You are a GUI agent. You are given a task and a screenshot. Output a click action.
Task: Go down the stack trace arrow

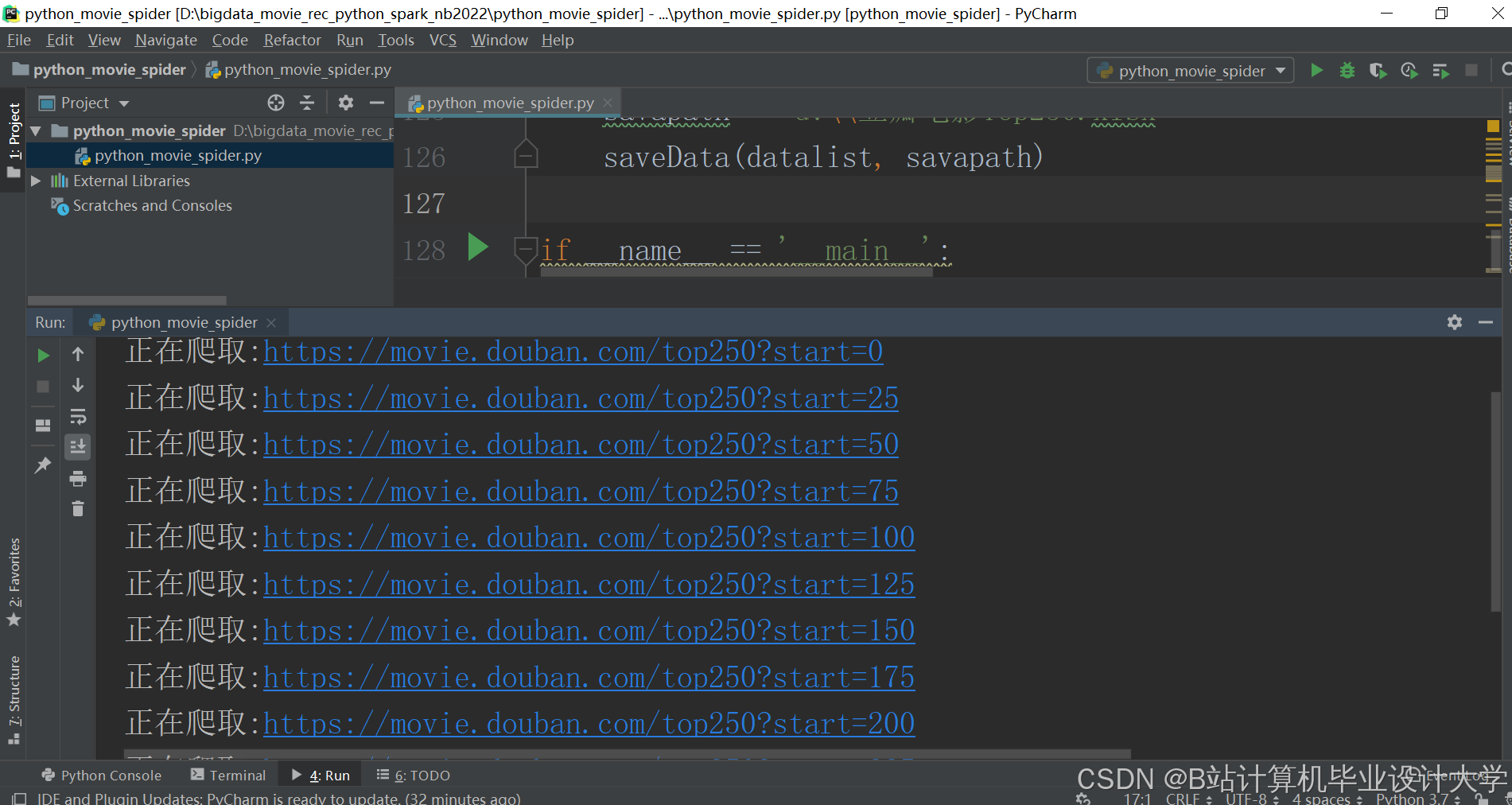click(x=78, y=385)
